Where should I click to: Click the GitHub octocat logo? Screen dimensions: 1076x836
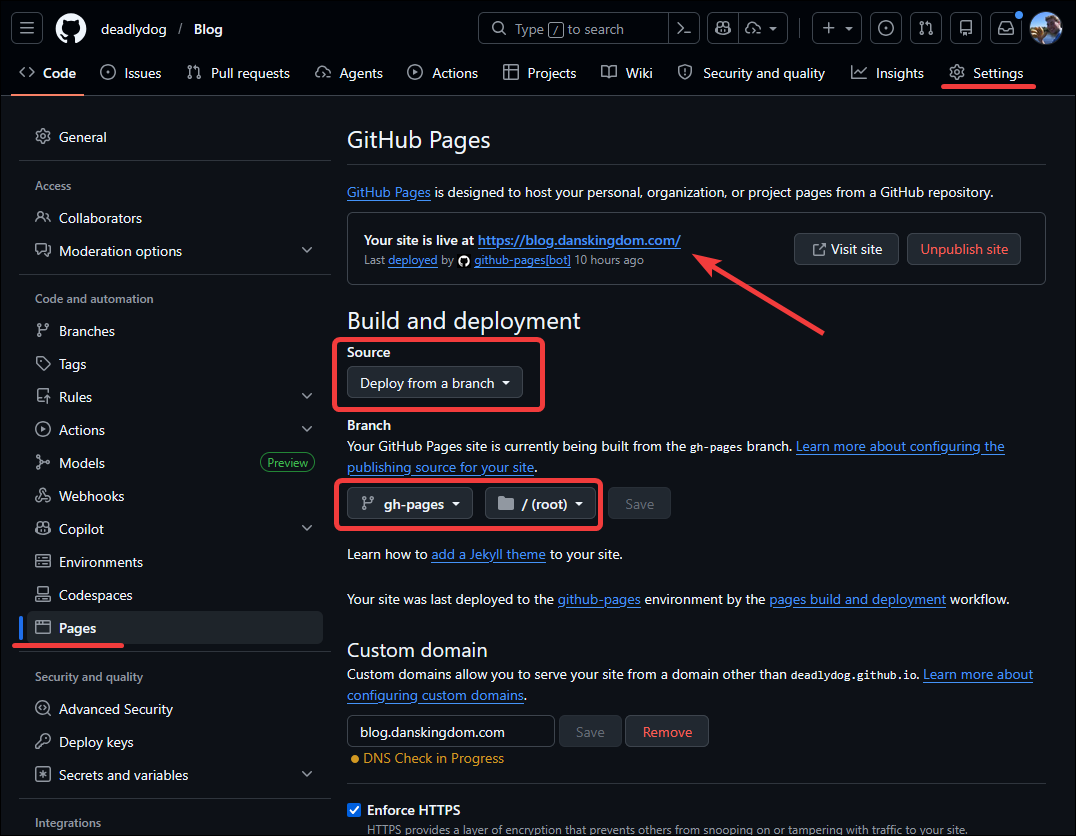[70, 28]
